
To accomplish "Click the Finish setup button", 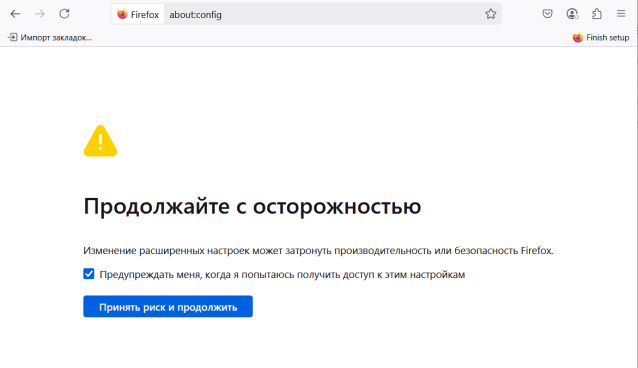I will [x=601, y=37].
